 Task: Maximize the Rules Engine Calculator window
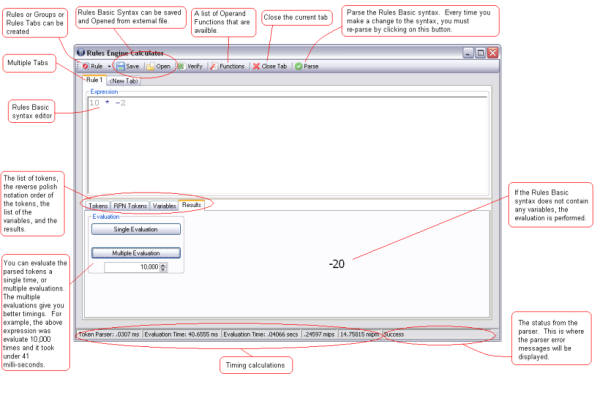[481, 53]
